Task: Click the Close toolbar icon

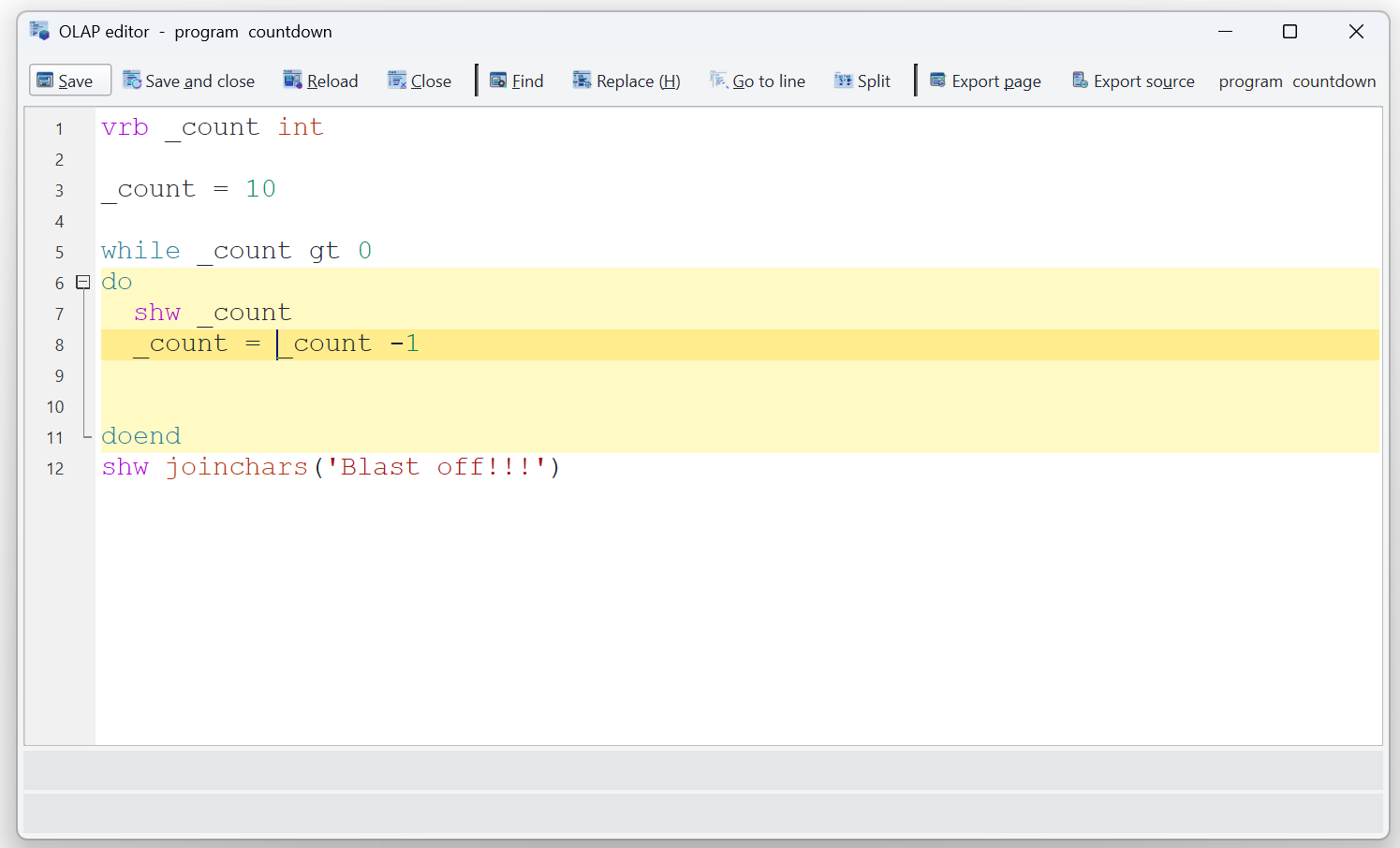Action: click(x=397, y=80)
